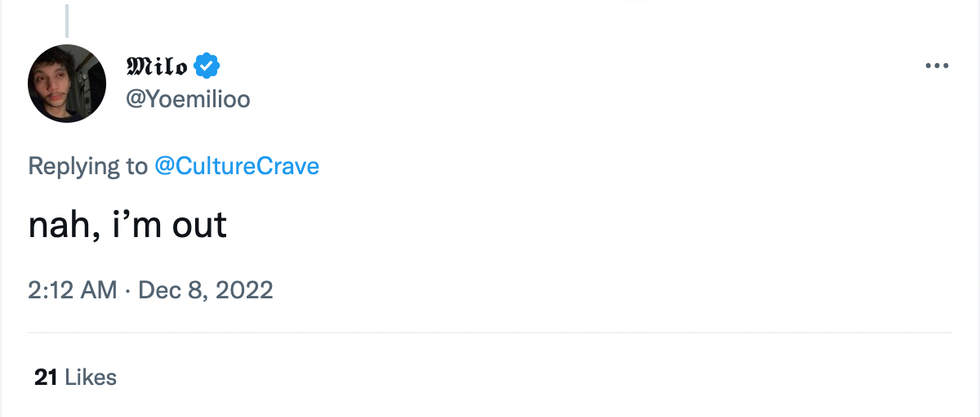Viewport: 980px width, 417px height.
Task: Click the blue verified checkmark badge
Action: [x=207, y=66]
